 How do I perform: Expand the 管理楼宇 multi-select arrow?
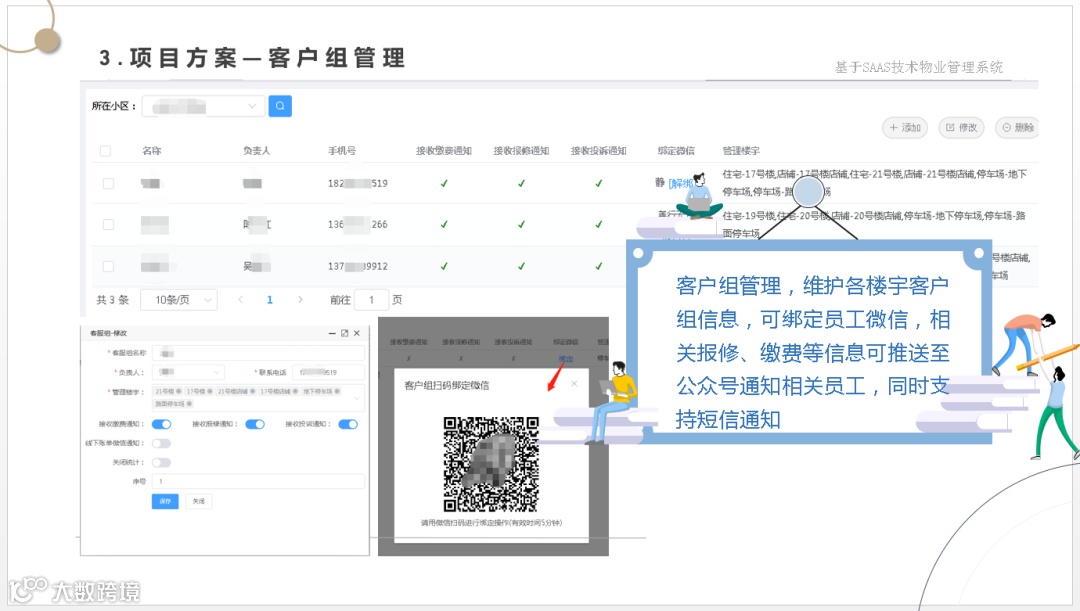click(x=357, y=398)
